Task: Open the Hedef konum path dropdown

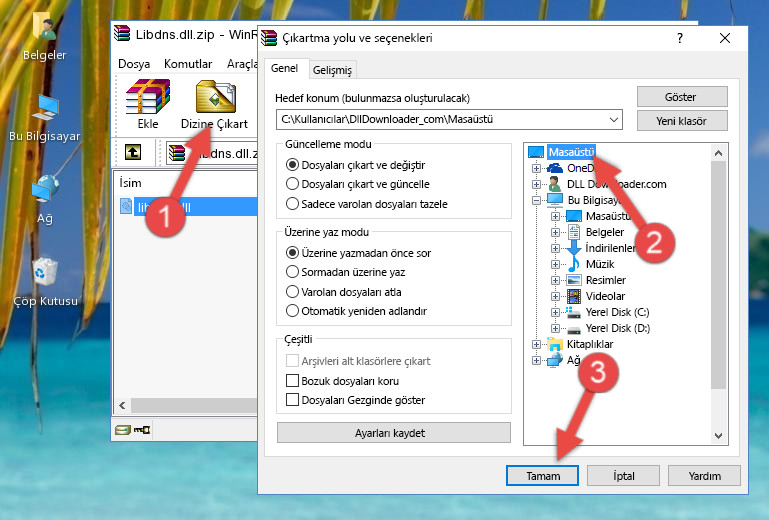Action: click(614, 120)
